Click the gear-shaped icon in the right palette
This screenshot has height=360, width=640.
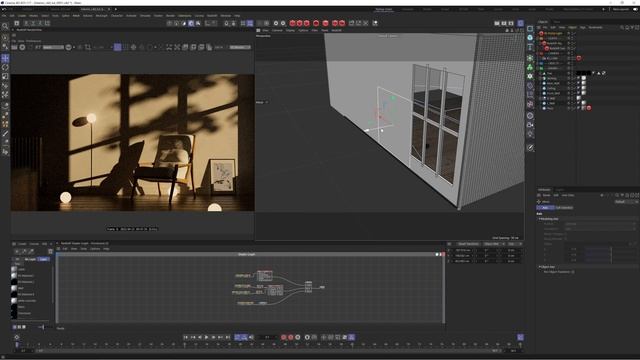click(530, 76)
